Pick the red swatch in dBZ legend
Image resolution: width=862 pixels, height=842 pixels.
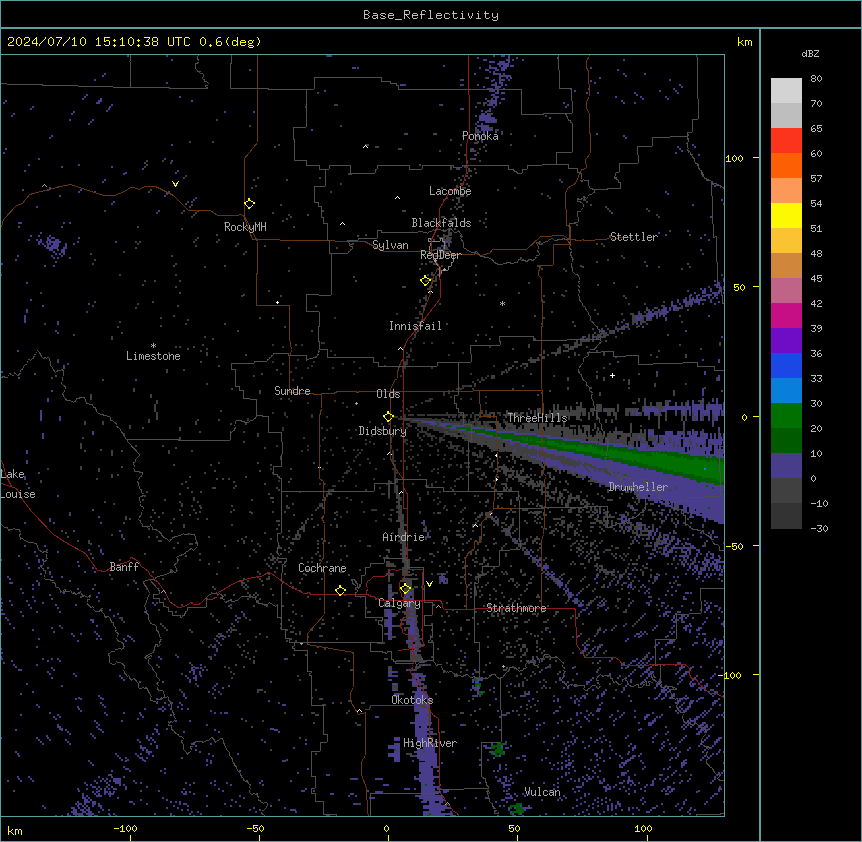click(786, 140)
